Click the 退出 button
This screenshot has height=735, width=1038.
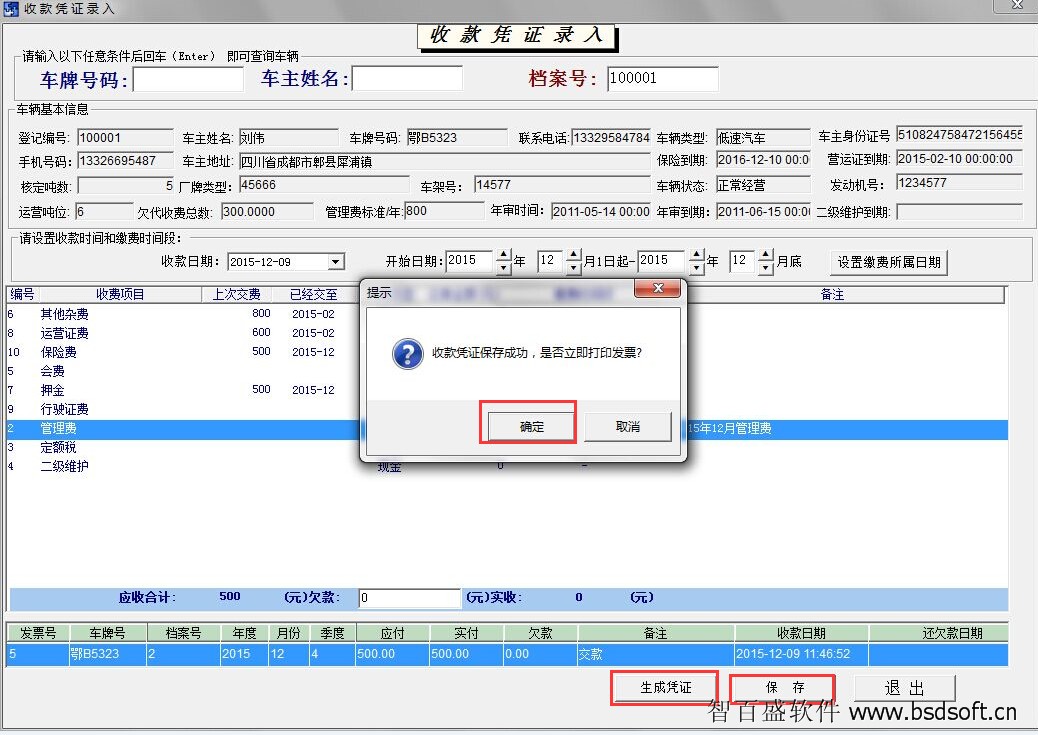pos(905,688)
